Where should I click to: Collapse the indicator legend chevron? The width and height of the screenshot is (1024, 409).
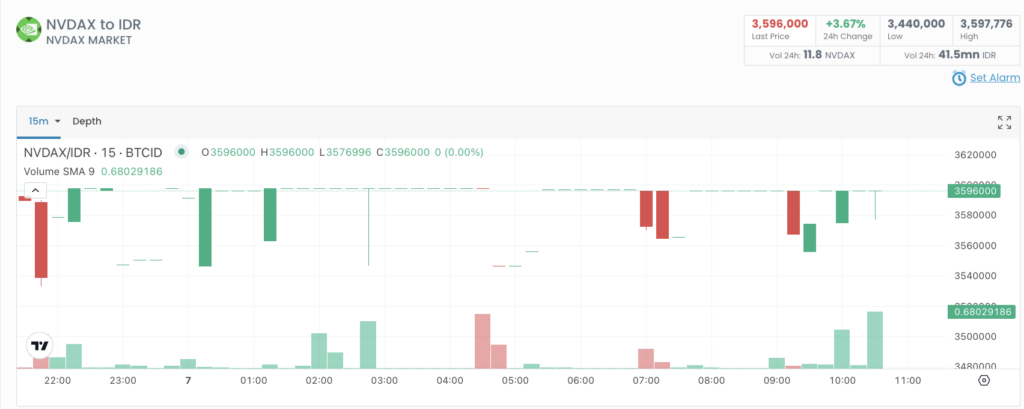pyautogui.click(x=35, y=191)
